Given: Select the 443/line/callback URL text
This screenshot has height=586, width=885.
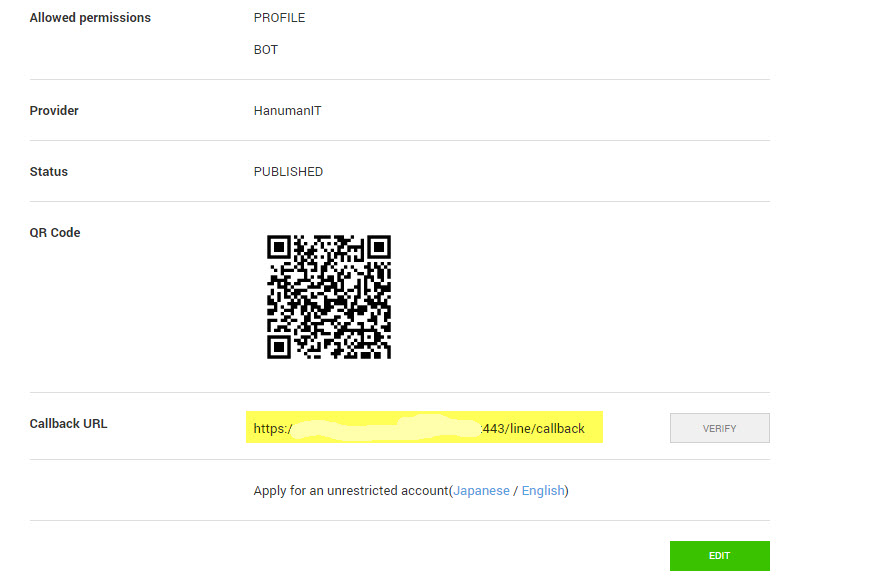Looking at the screenshot, I should pos(533,428).
